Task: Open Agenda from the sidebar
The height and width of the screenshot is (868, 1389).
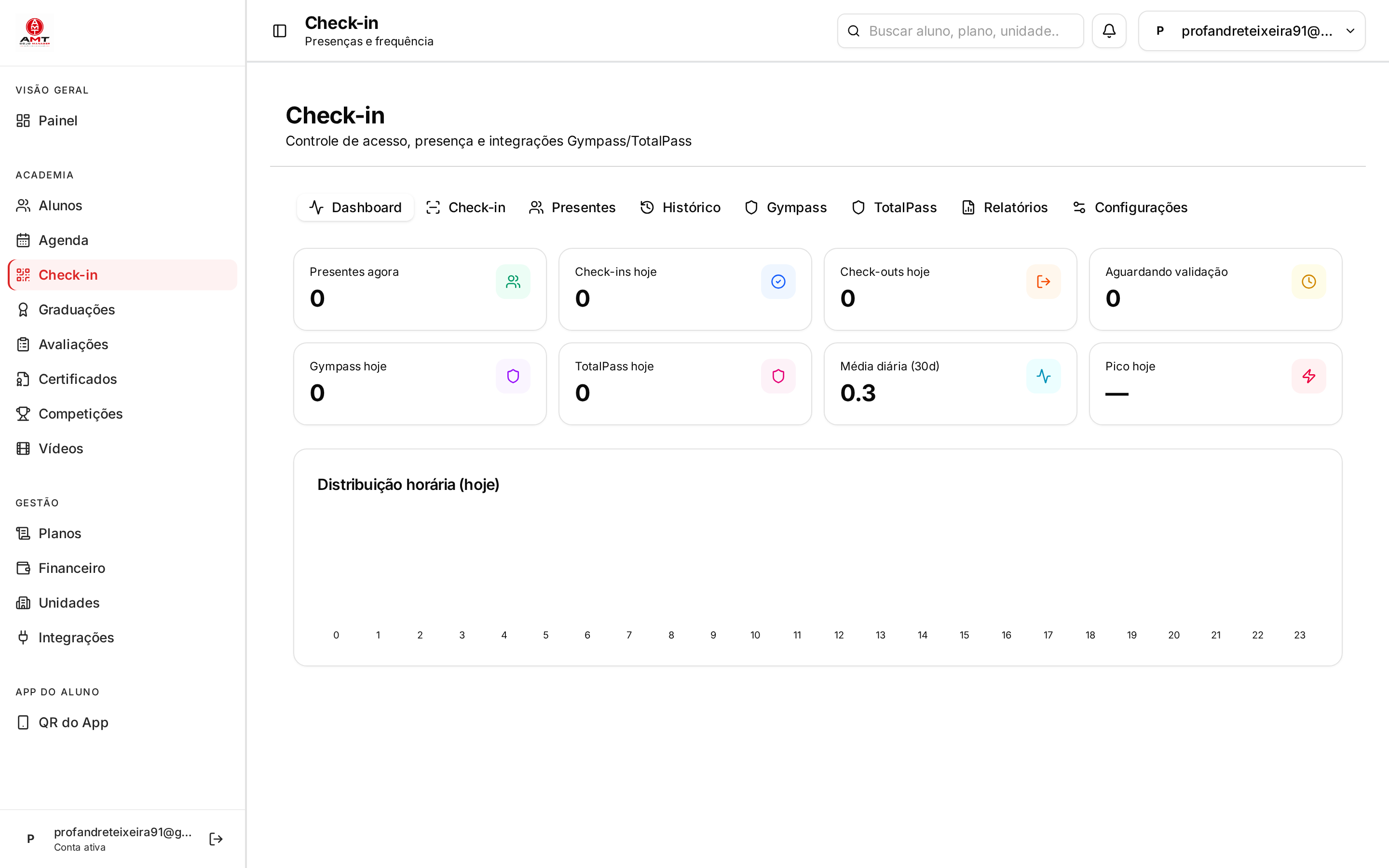Action: tap(122, 240)
